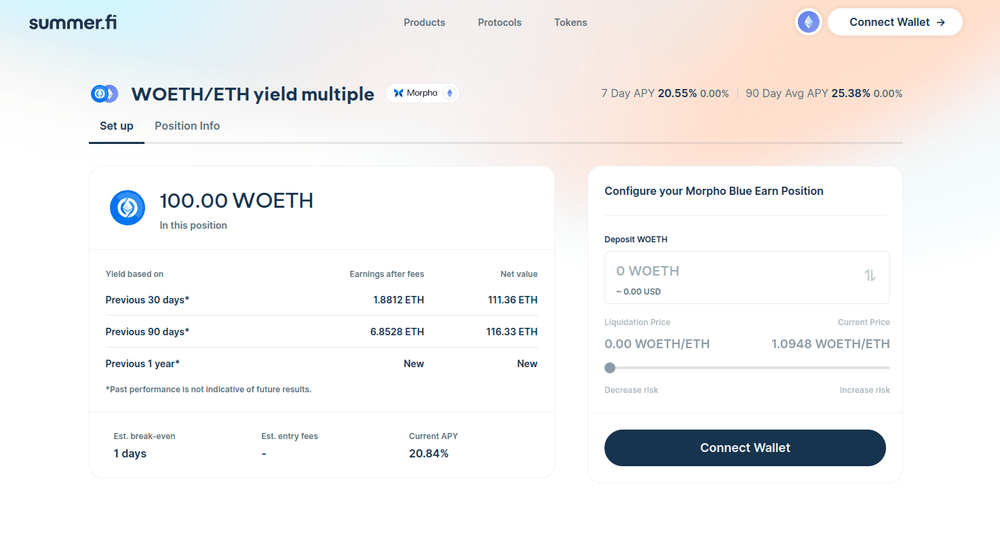
Task: Open the Ethereum network selector icon
Action: [x=808, y=22]
